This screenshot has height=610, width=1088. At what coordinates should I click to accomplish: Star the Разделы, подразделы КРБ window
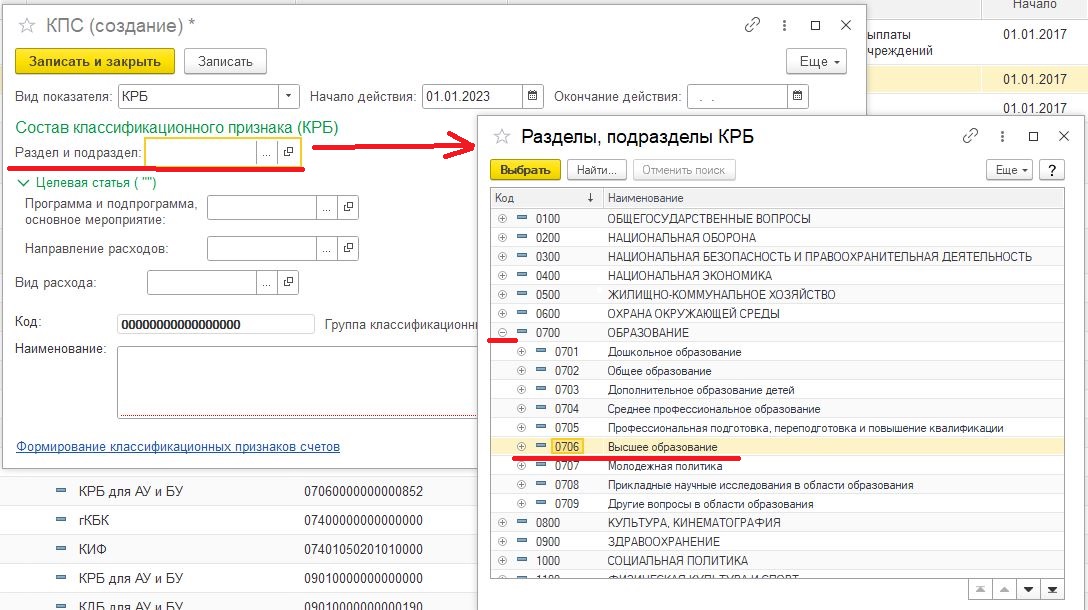pyautogui.click(x=502, y=136)
